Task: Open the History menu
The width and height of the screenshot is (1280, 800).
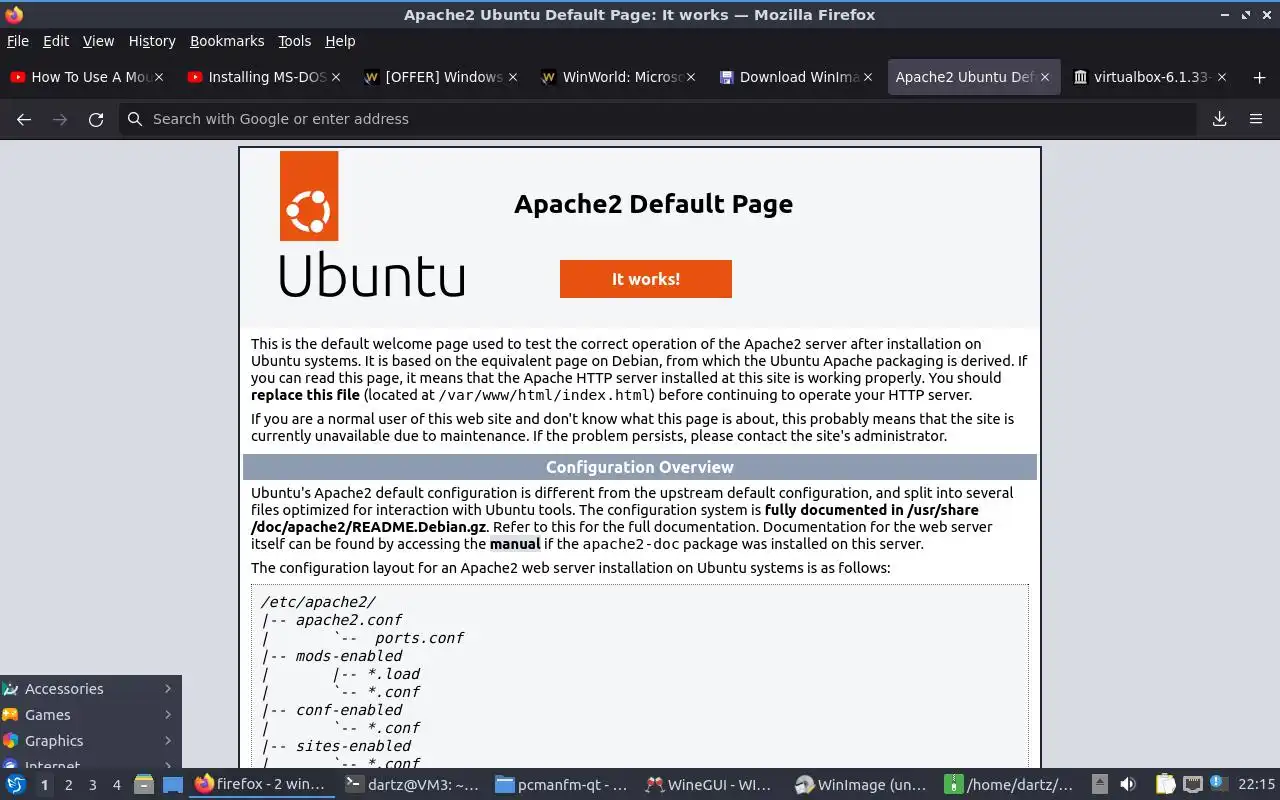Action: pos(152,41)
